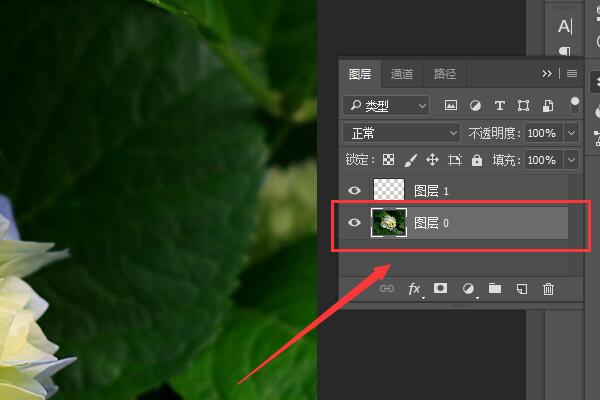Click the 不透明度 100% value field
Viewport: 600px width, 400px height.
tap(543, 133)
